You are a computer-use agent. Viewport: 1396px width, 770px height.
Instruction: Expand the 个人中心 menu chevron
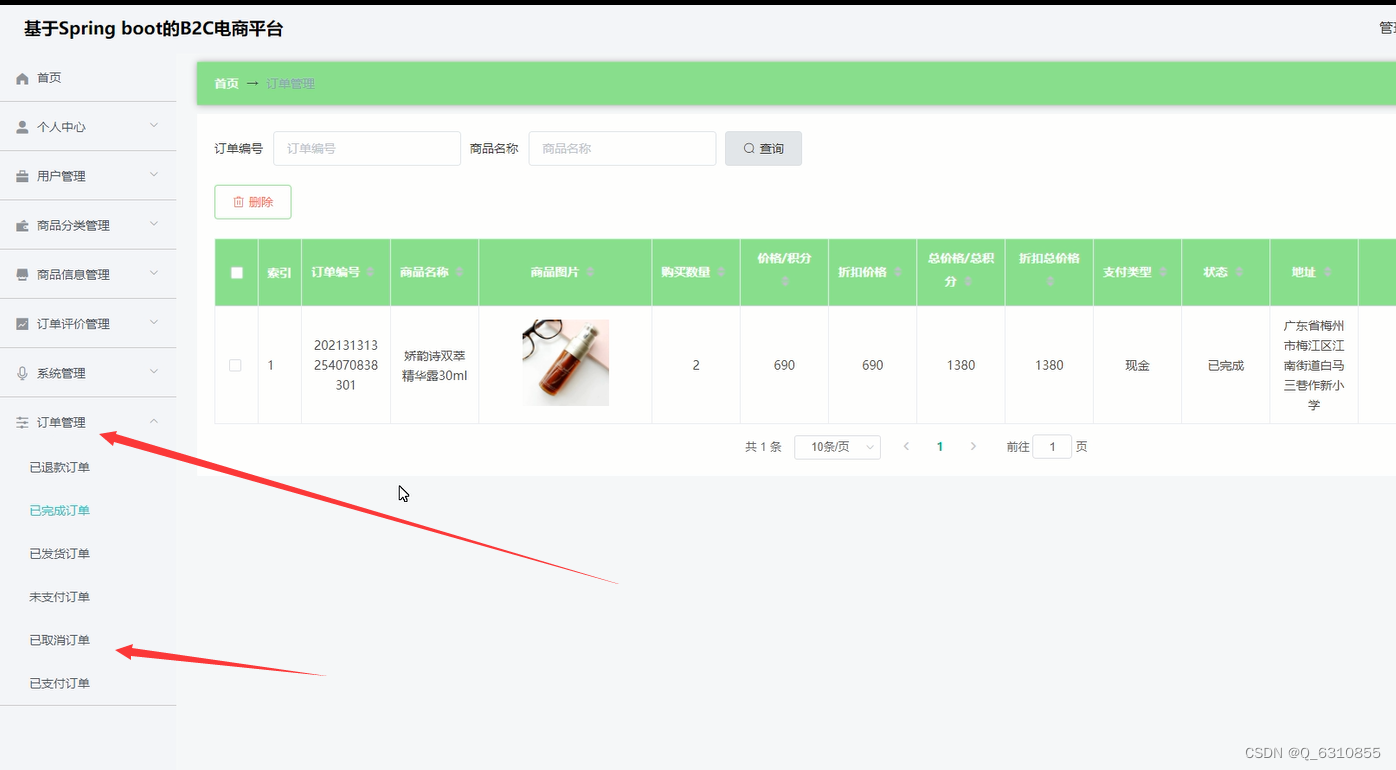pyautogui.click(x=154, y=126)
